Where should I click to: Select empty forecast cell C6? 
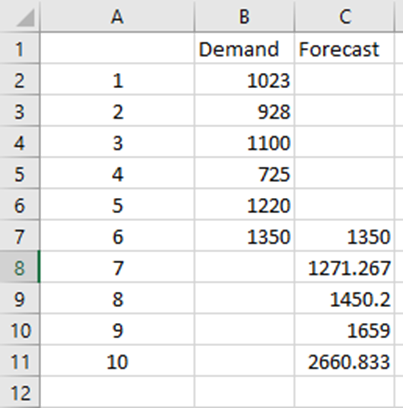(344, 205)
